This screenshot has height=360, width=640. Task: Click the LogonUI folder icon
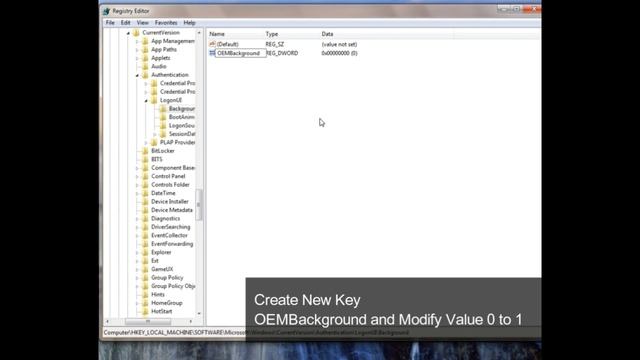[154, 100]
